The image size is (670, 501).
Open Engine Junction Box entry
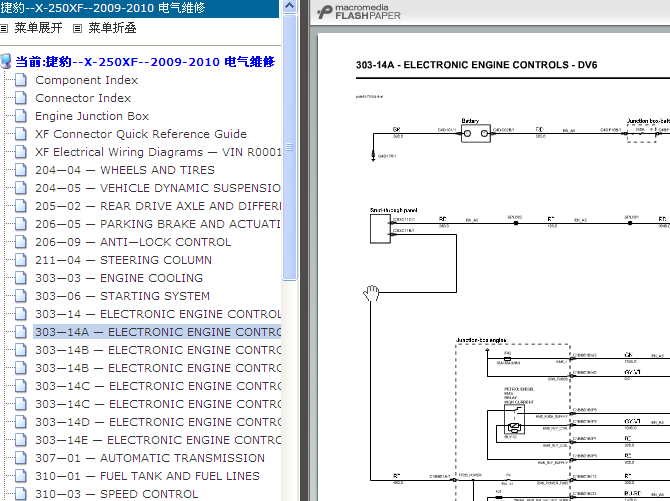coord(92,116)
